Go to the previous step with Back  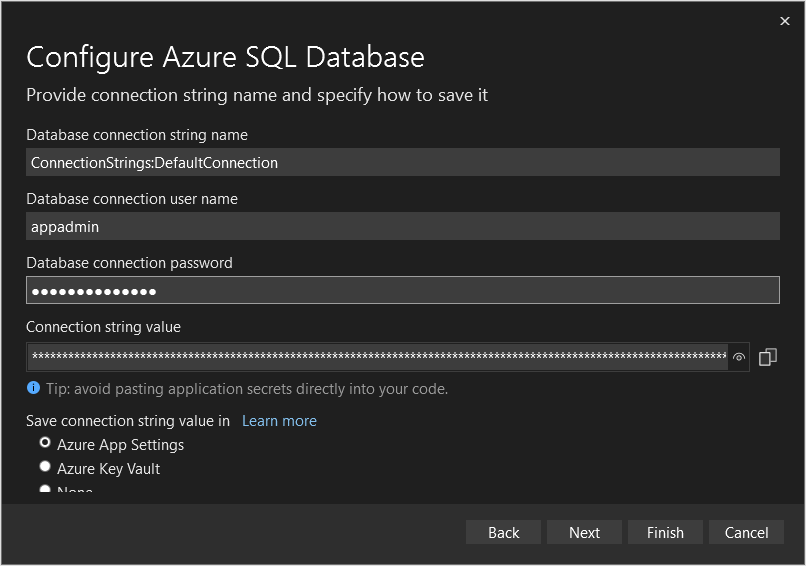click(x=503, y=532)
